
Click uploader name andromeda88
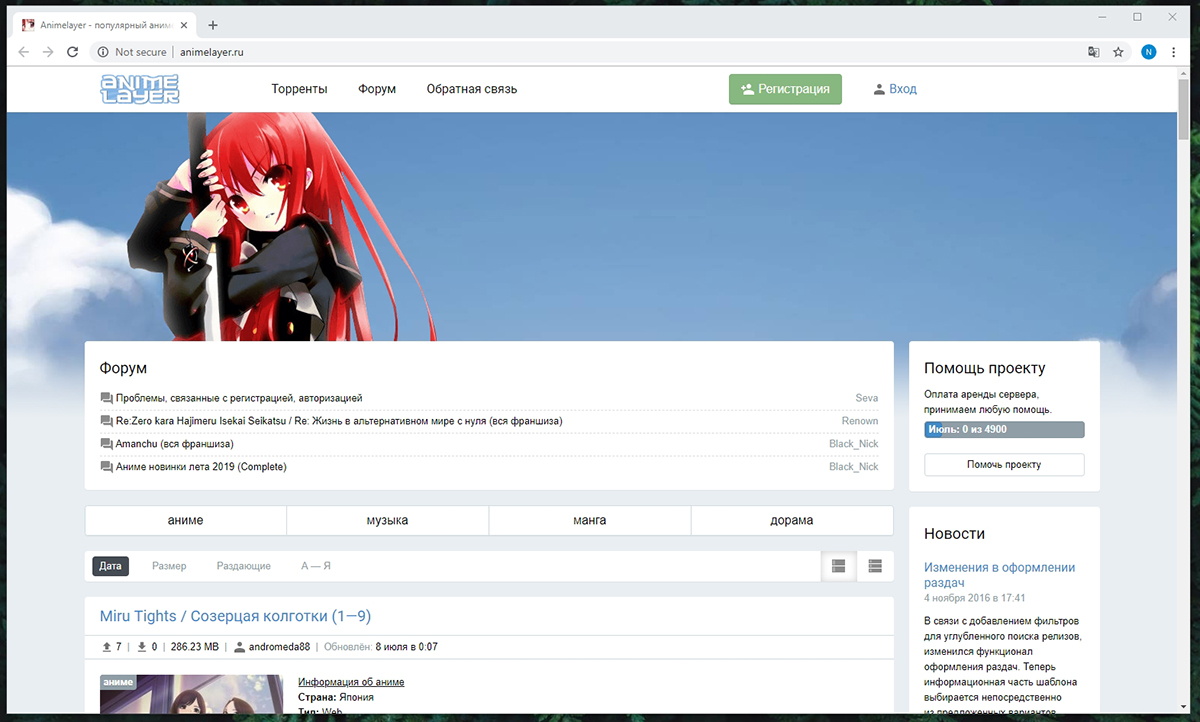279,647
